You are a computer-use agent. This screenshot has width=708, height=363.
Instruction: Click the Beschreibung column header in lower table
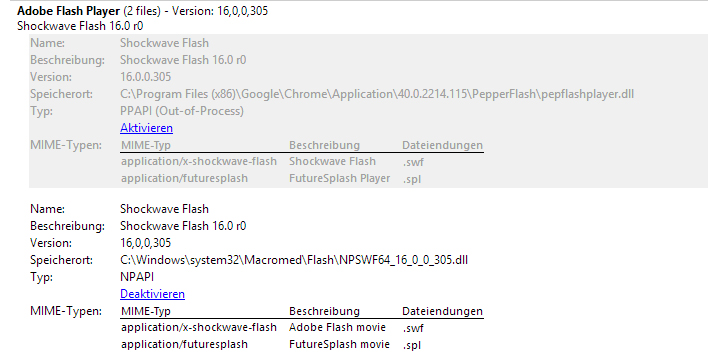[324, 311]
